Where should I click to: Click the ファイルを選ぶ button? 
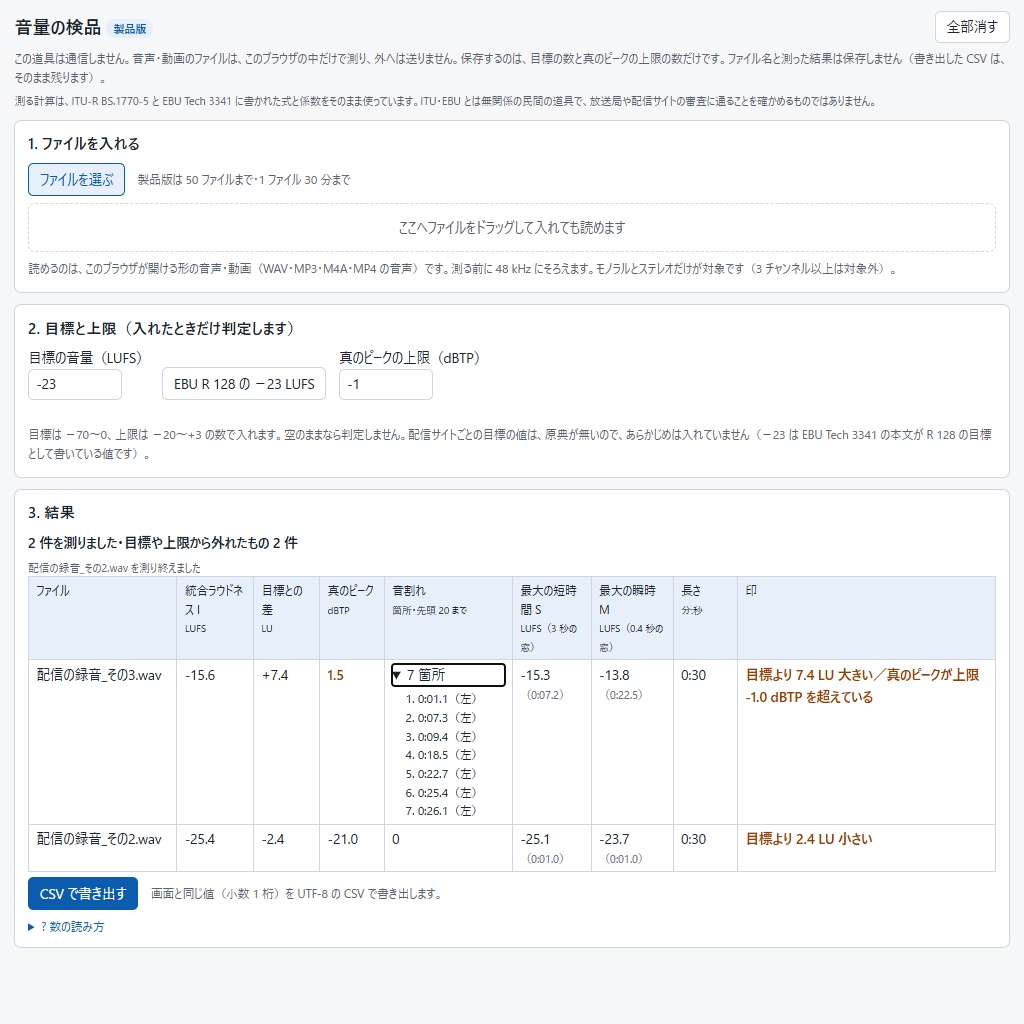point(76,180)
